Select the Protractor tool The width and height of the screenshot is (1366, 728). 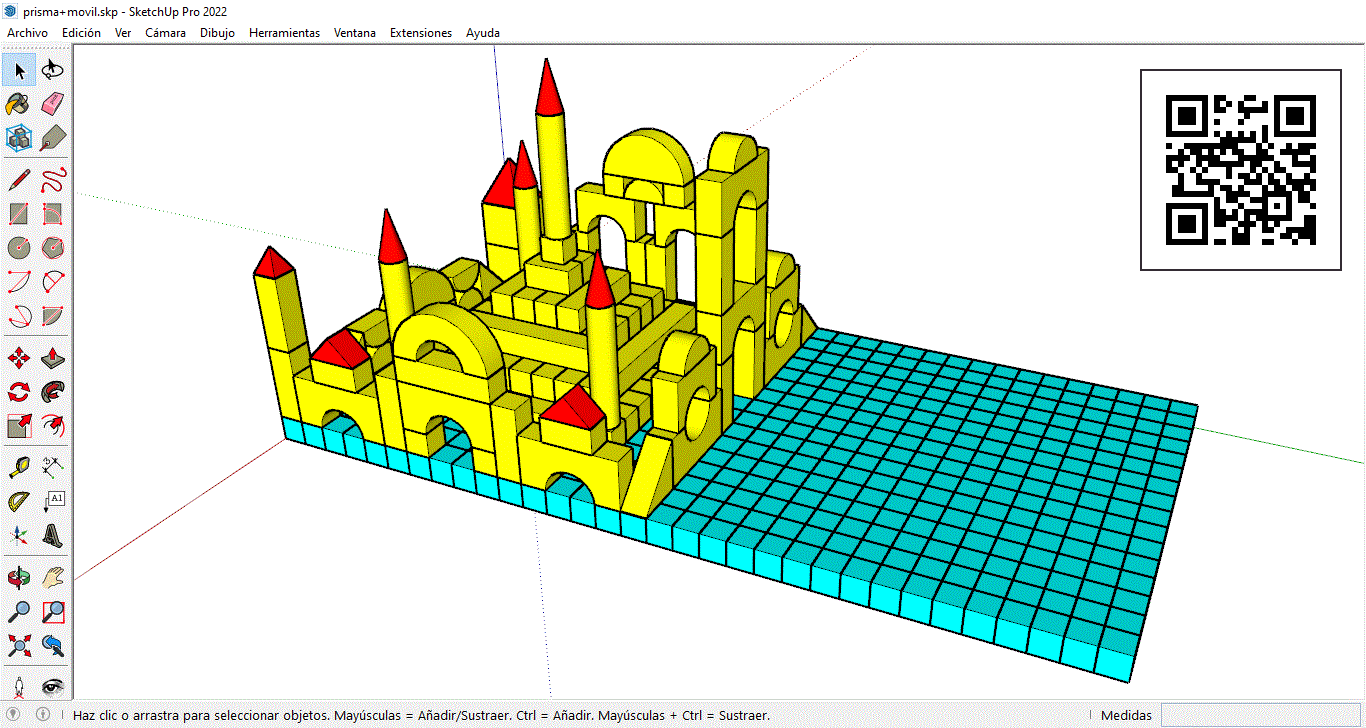[18, 501]
